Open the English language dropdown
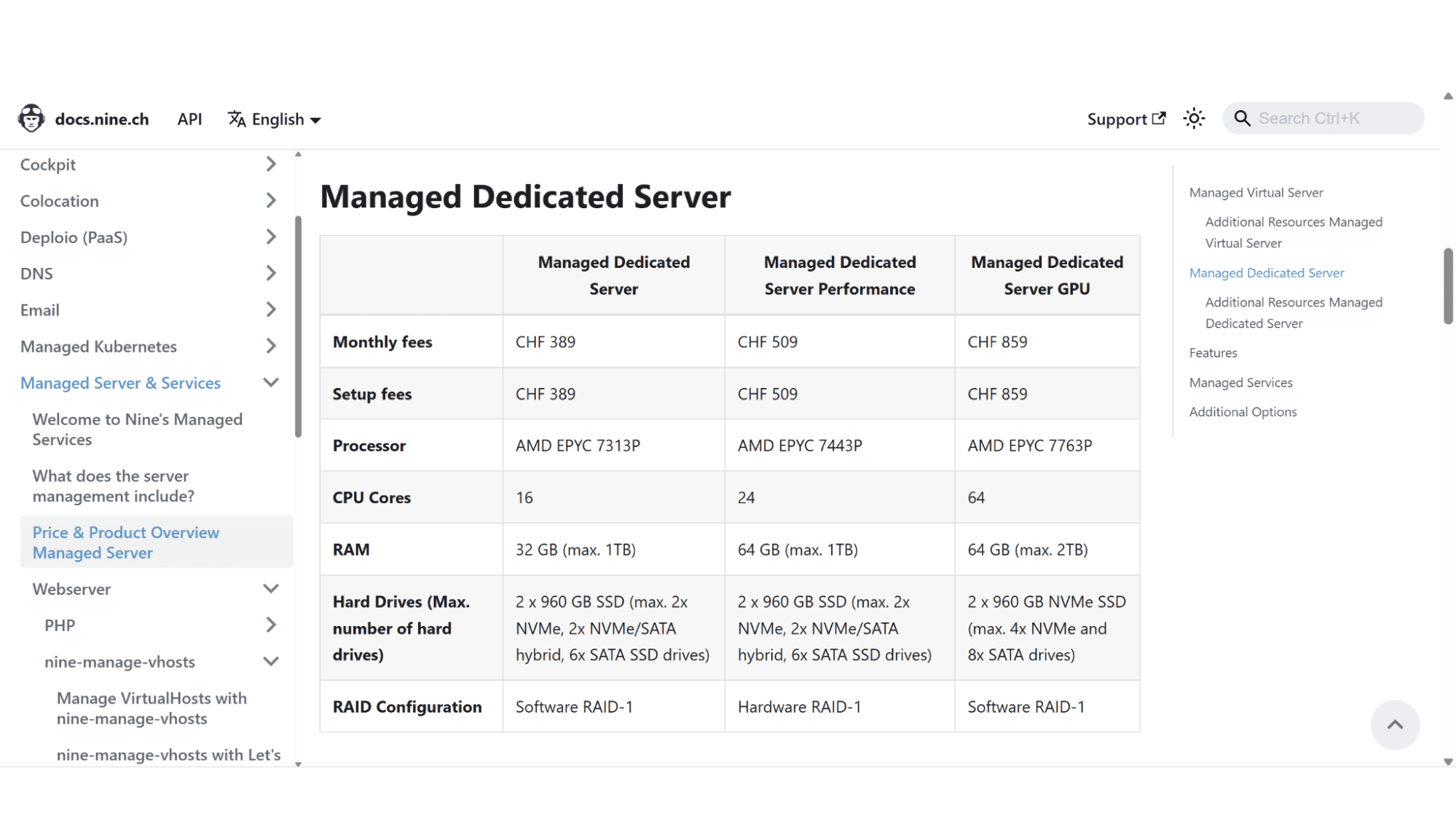The height and width of the screenshot is (819, 1456). (275, 119)
